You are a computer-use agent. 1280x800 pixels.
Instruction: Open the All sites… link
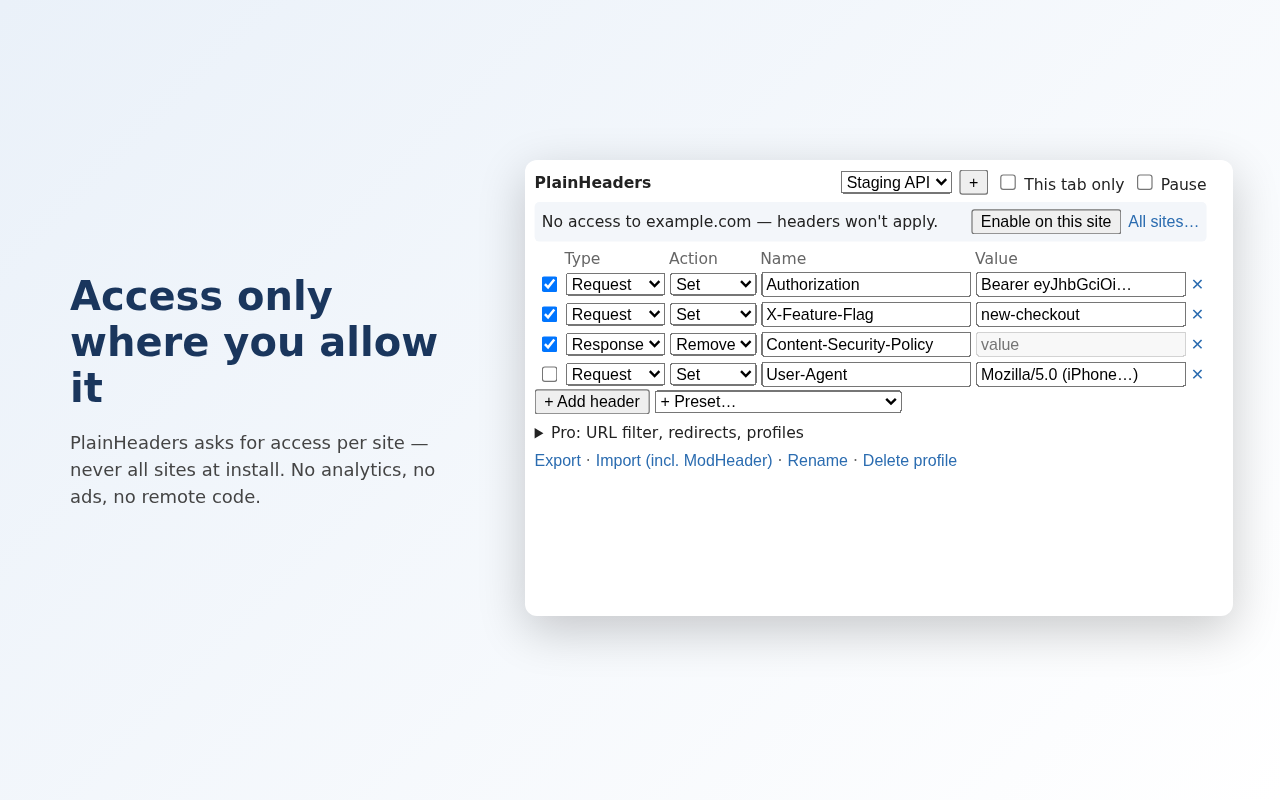(1163, 222)
